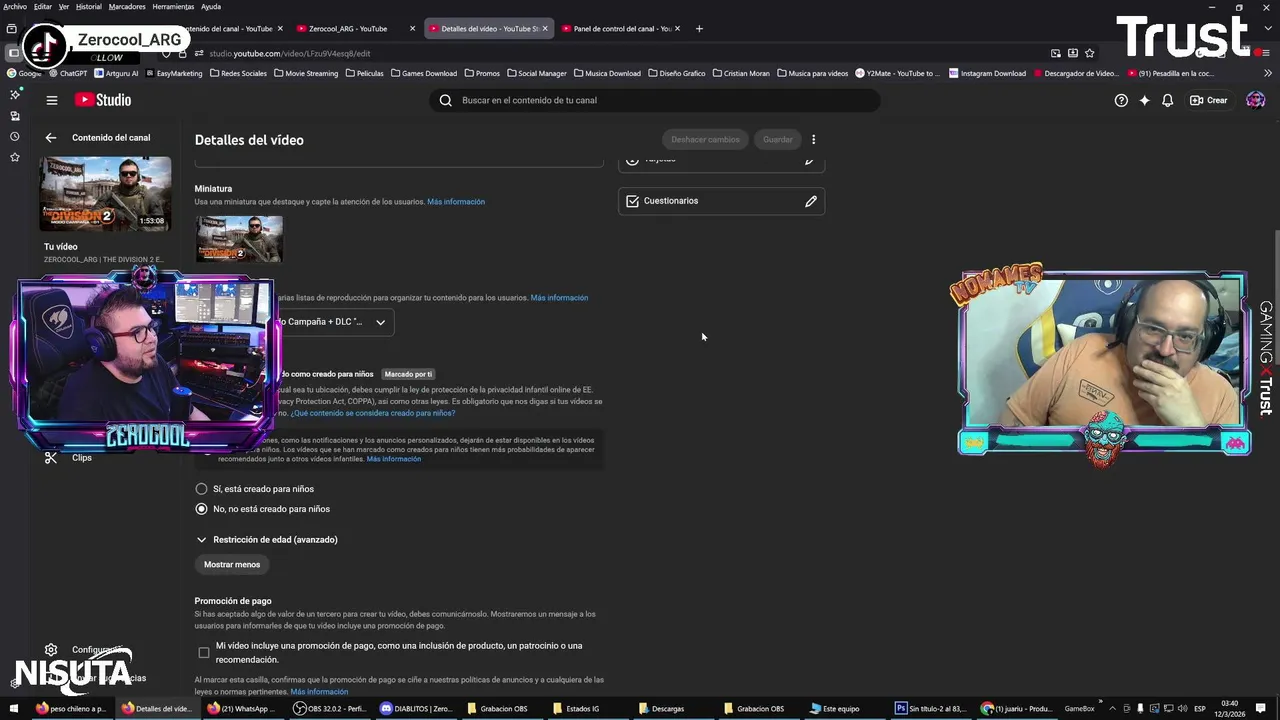The height and width of the screenshot is (720, 1280).
Task: Open the '¿Qué contenido se considera creado para niños?' link
Action: [372, 413]
